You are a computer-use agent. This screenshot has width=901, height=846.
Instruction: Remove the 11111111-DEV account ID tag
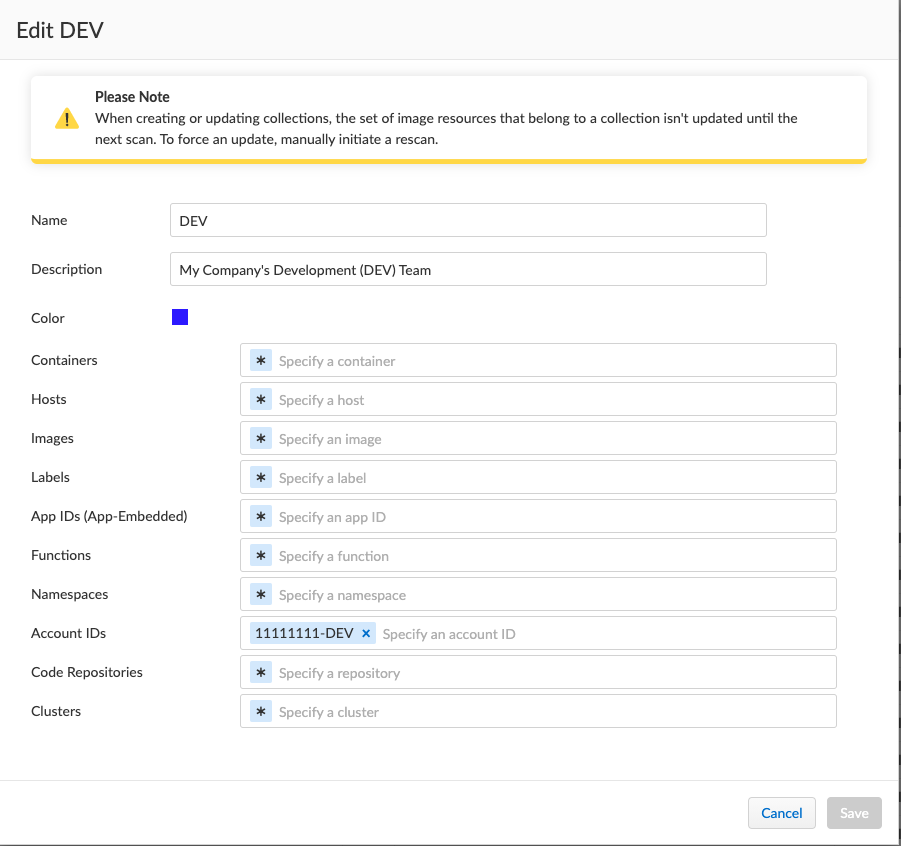pyautogui.click(x=366, y=634)
